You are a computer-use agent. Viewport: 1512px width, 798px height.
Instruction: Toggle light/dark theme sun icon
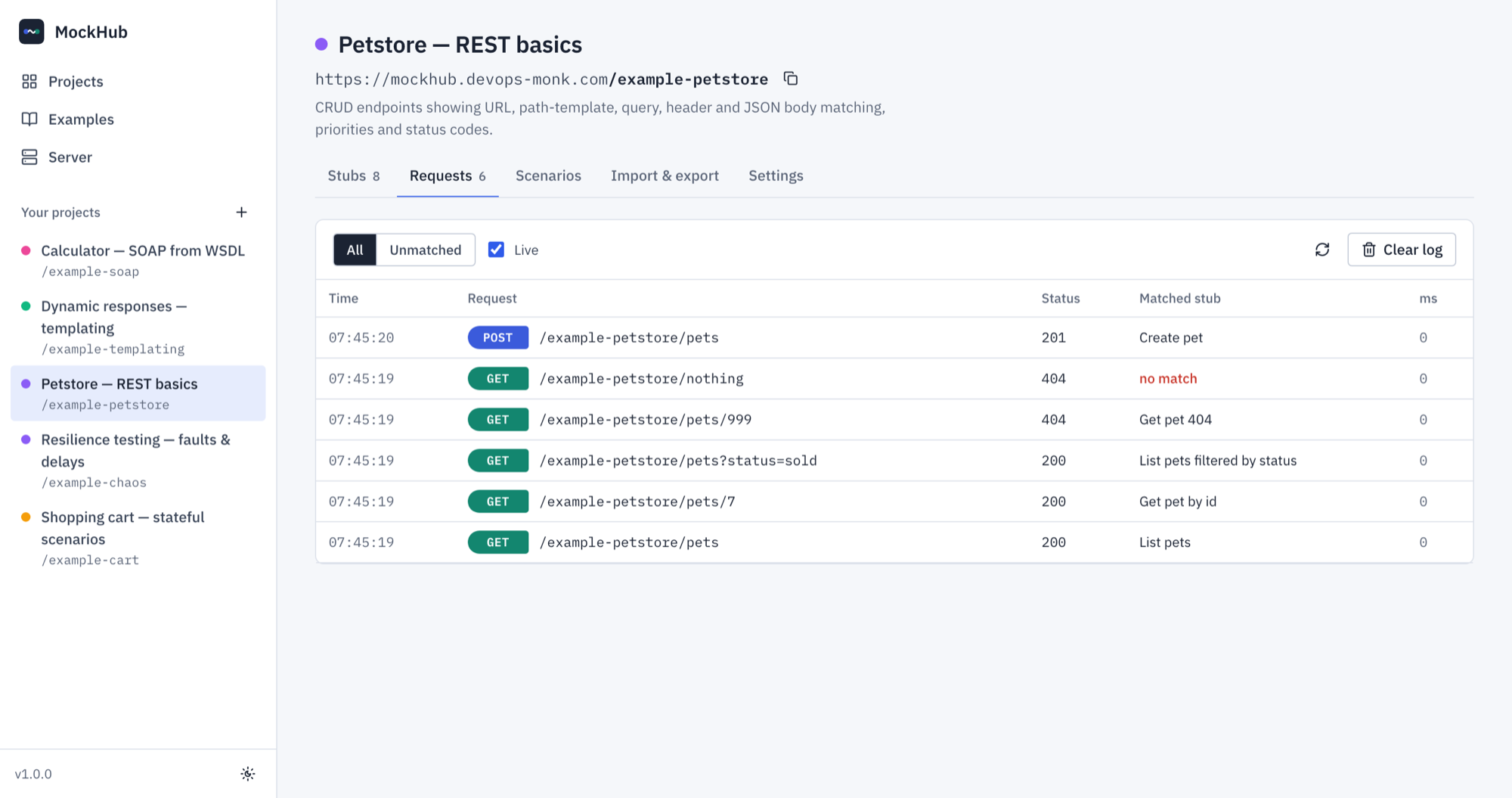(248, 774)
